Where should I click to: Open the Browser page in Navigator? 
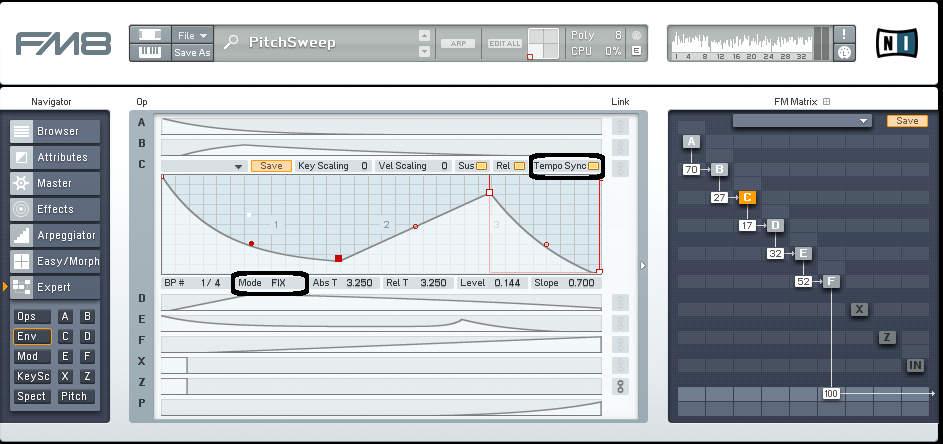55,131
